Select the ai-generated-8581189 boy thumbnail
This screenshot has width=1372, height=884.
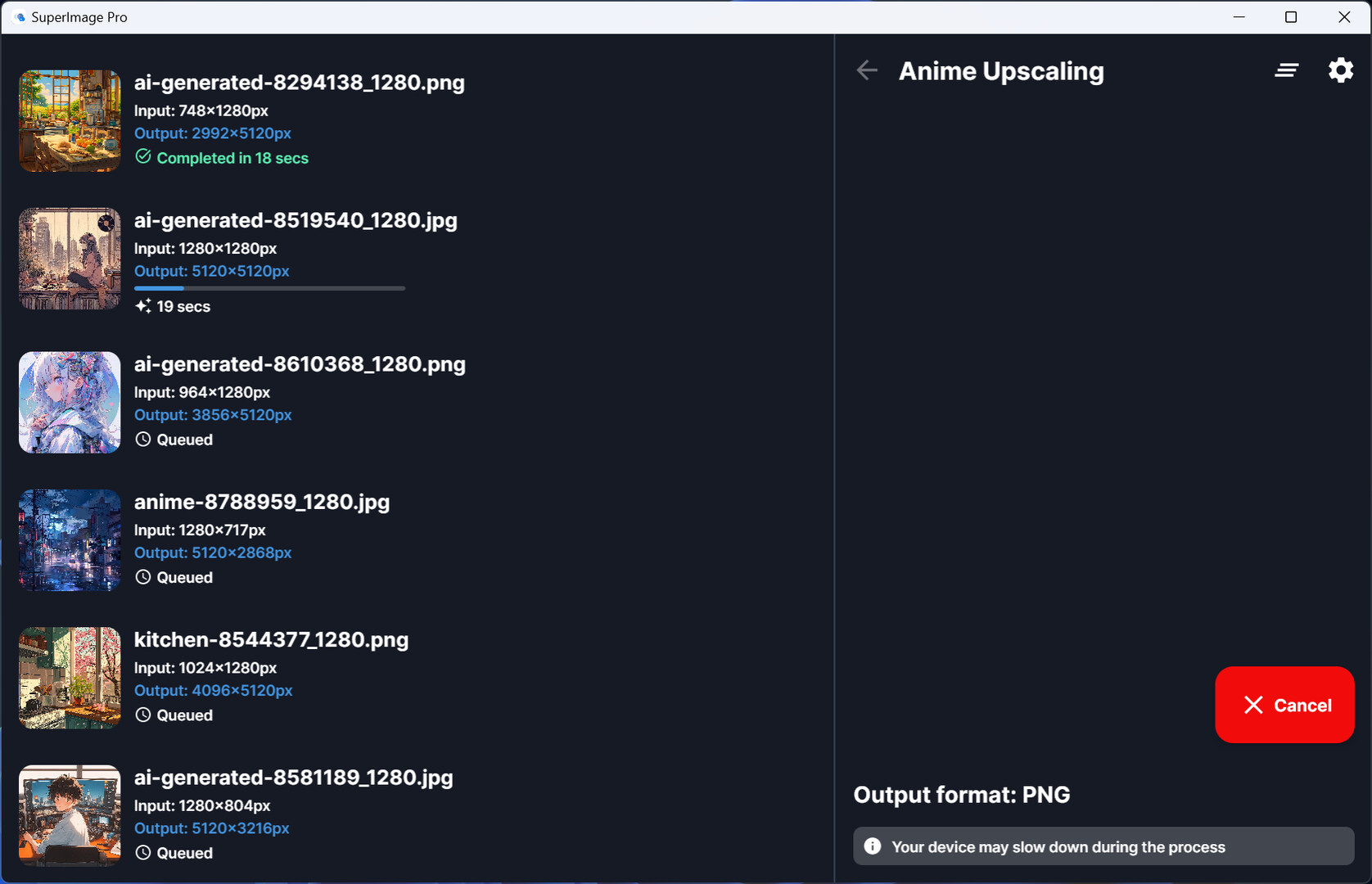click(x=70, y=815)
